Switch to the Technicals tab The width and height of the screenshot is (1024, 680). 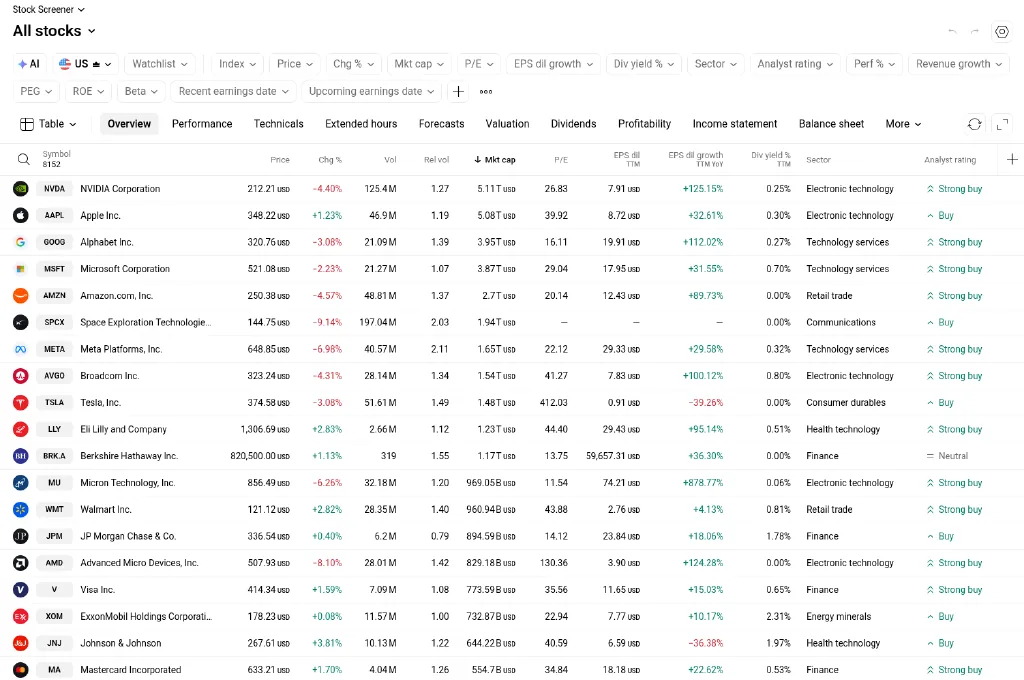(x=279, y=124)
